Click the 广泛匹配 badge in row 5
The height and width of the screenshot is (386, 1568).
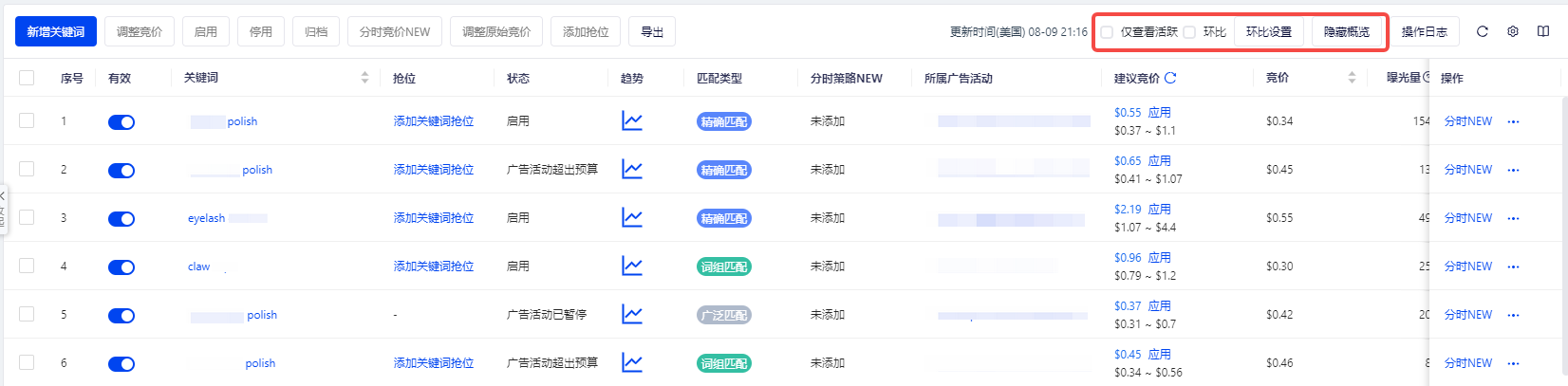[x=724, y=315]
